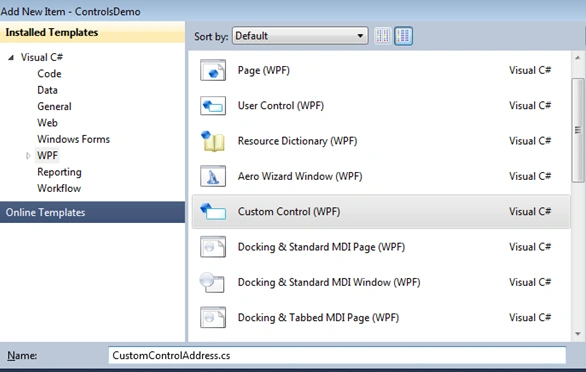Click the Name field with CustomControlAddress.cs
Image resolution: width=586 pixels, height=372 pixels.
[337, 355]
